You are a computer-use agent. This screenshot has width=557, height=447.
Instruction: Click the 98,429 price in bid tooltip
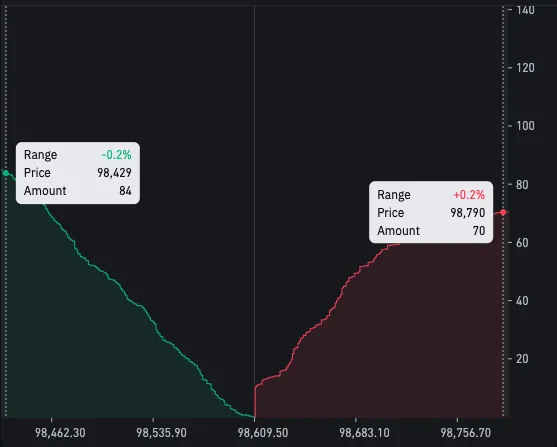coord(114,173)
